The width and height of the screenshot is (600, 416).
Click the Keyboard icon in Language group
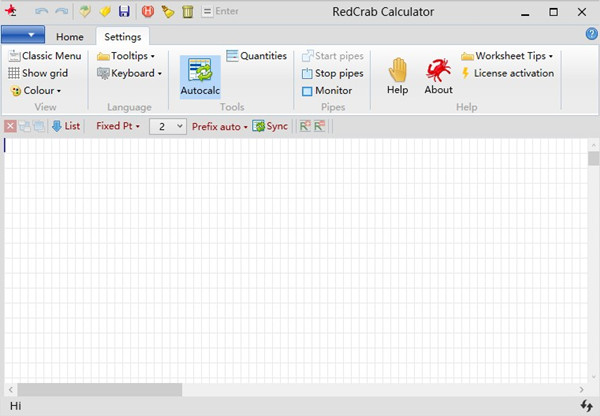tap(103, 73)
